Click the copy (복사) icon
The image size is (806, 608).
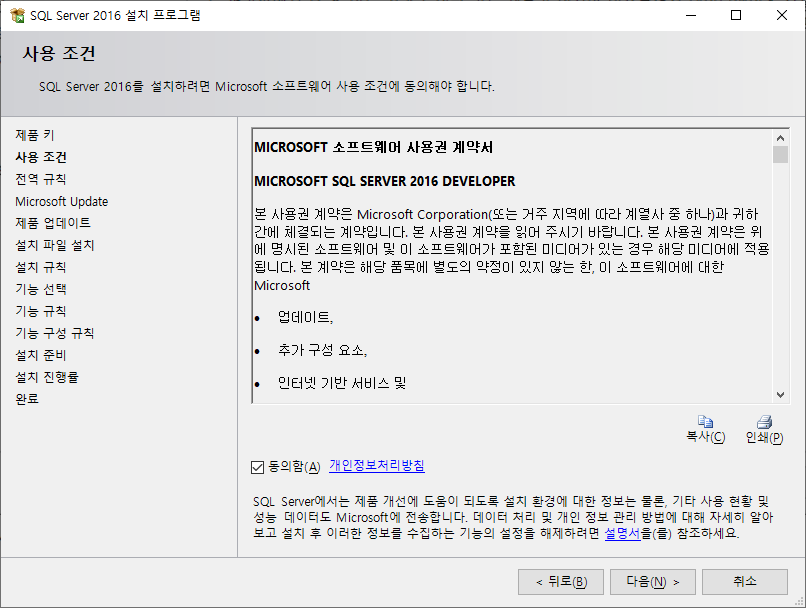(x=705, y=421)
